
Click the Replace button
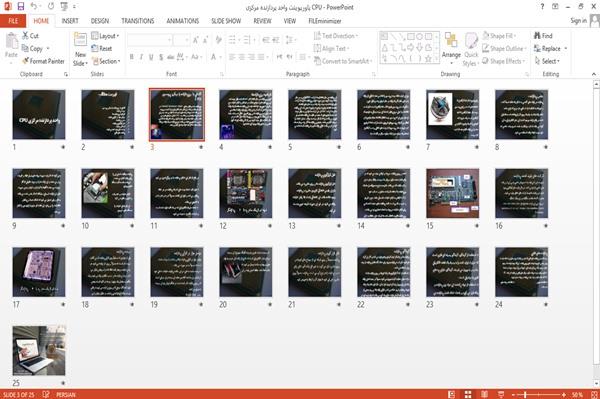point(550,48)
